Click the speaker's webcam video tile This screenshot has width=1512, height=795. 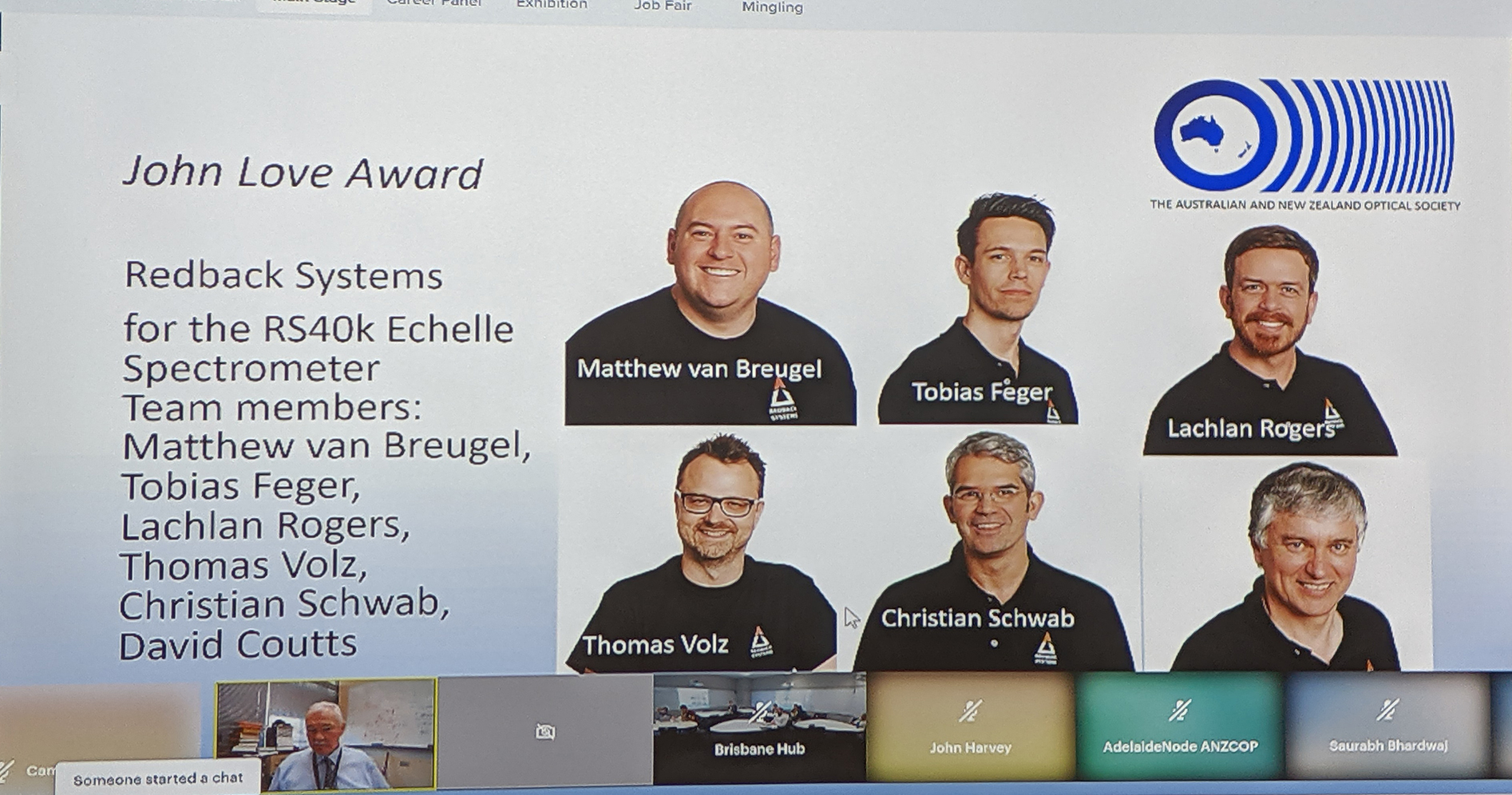point(327,734)
